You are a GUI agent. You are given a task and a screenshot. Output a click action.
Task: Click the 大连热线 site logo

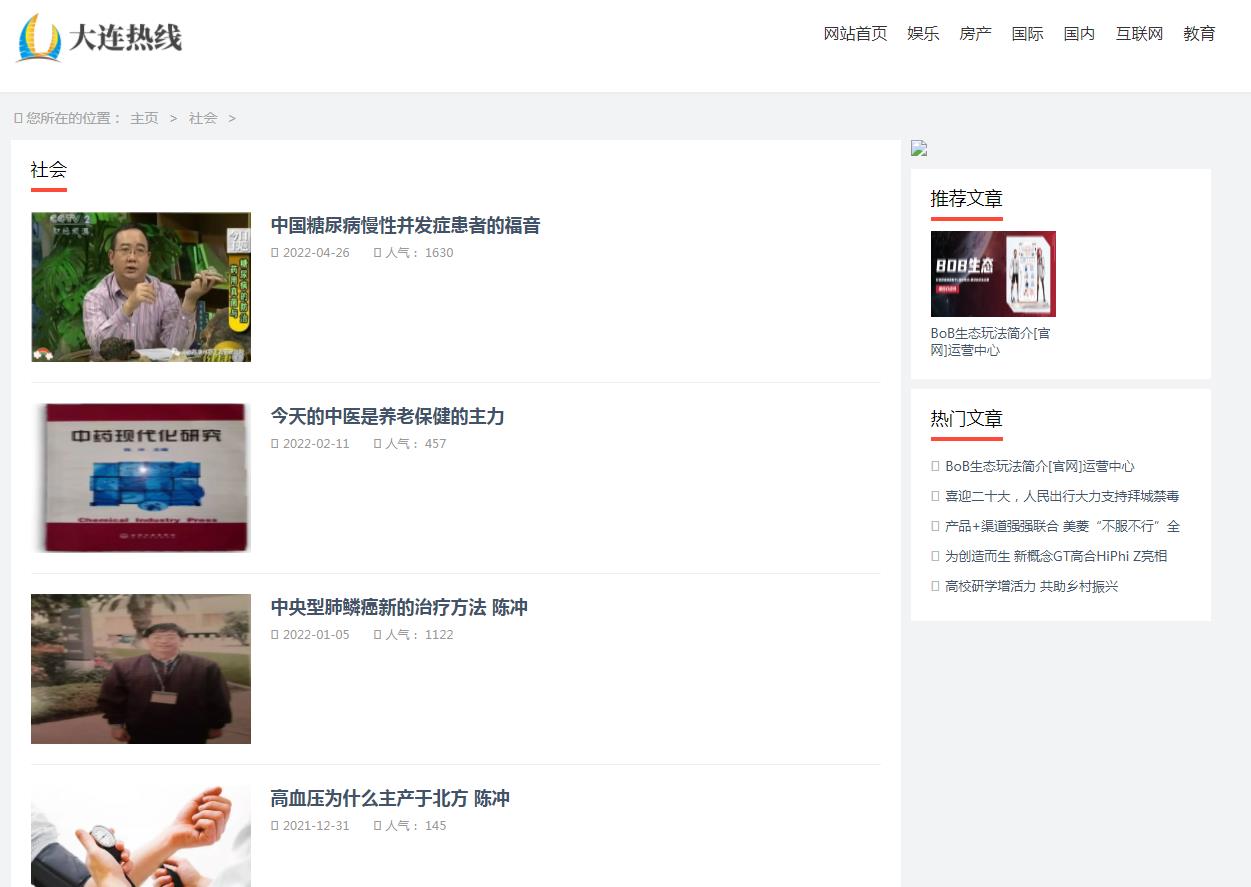99,38
